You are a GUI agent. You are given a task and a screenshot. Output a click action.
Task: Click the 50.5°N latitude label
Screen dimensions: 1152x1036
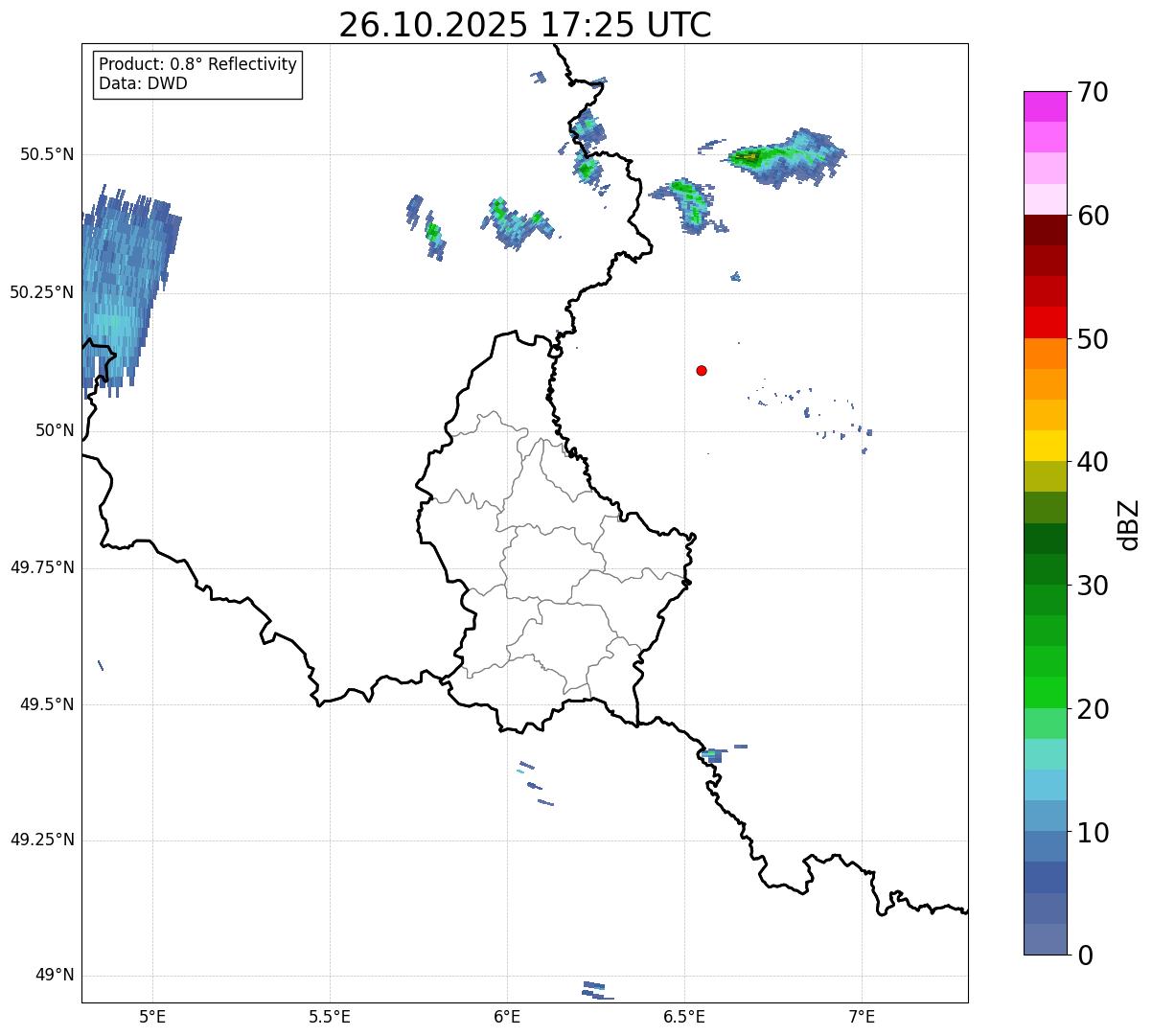46,154
